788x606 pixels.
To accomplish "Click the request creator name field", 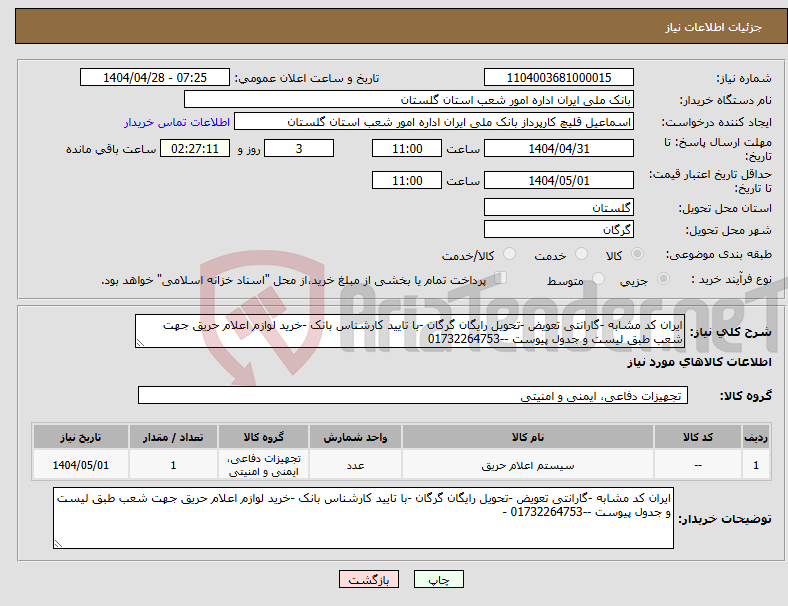I will tap(434, 122).
